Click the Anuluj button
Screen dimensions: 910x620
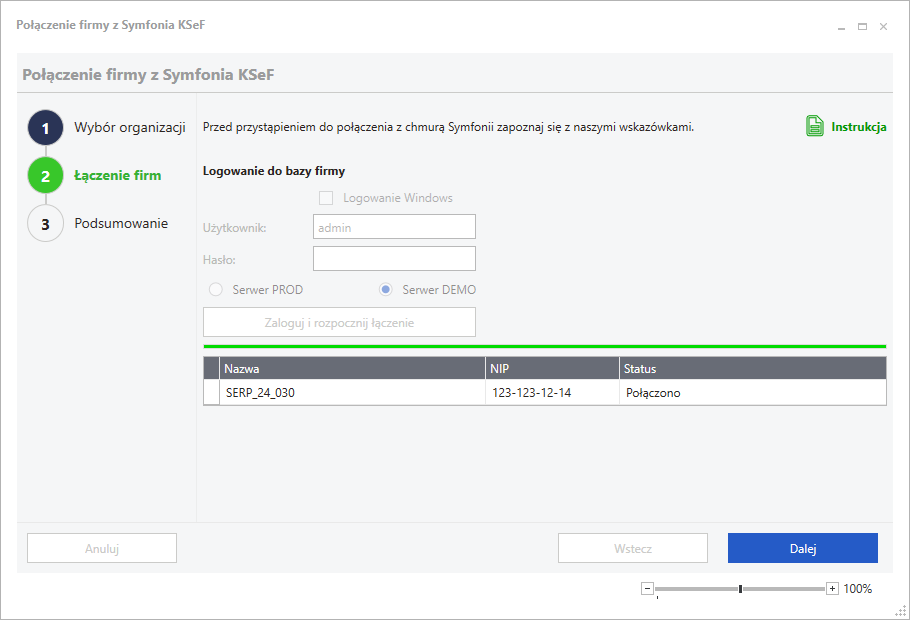102,548
